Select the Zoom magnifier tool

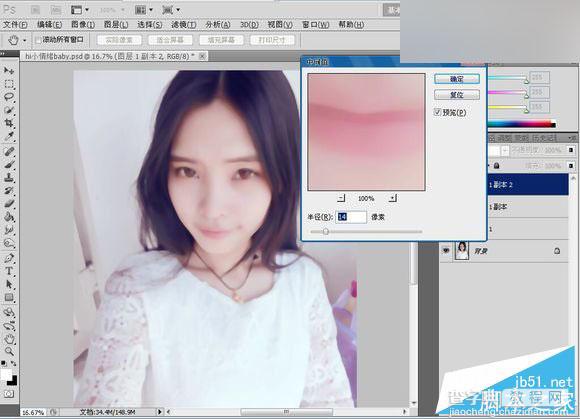coord(9,352)
